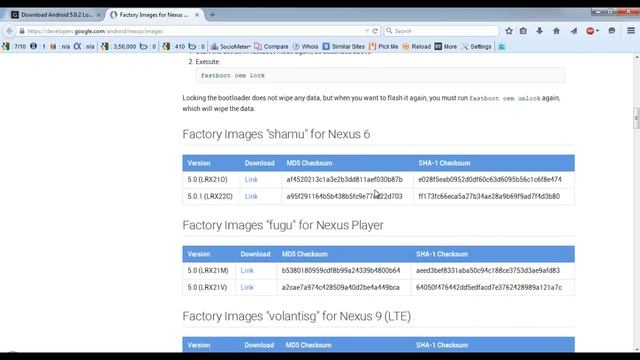Click the Factory Images "fugu" for Nexus Player heading
Screen dimensions: 640x360
coord(283,225)
